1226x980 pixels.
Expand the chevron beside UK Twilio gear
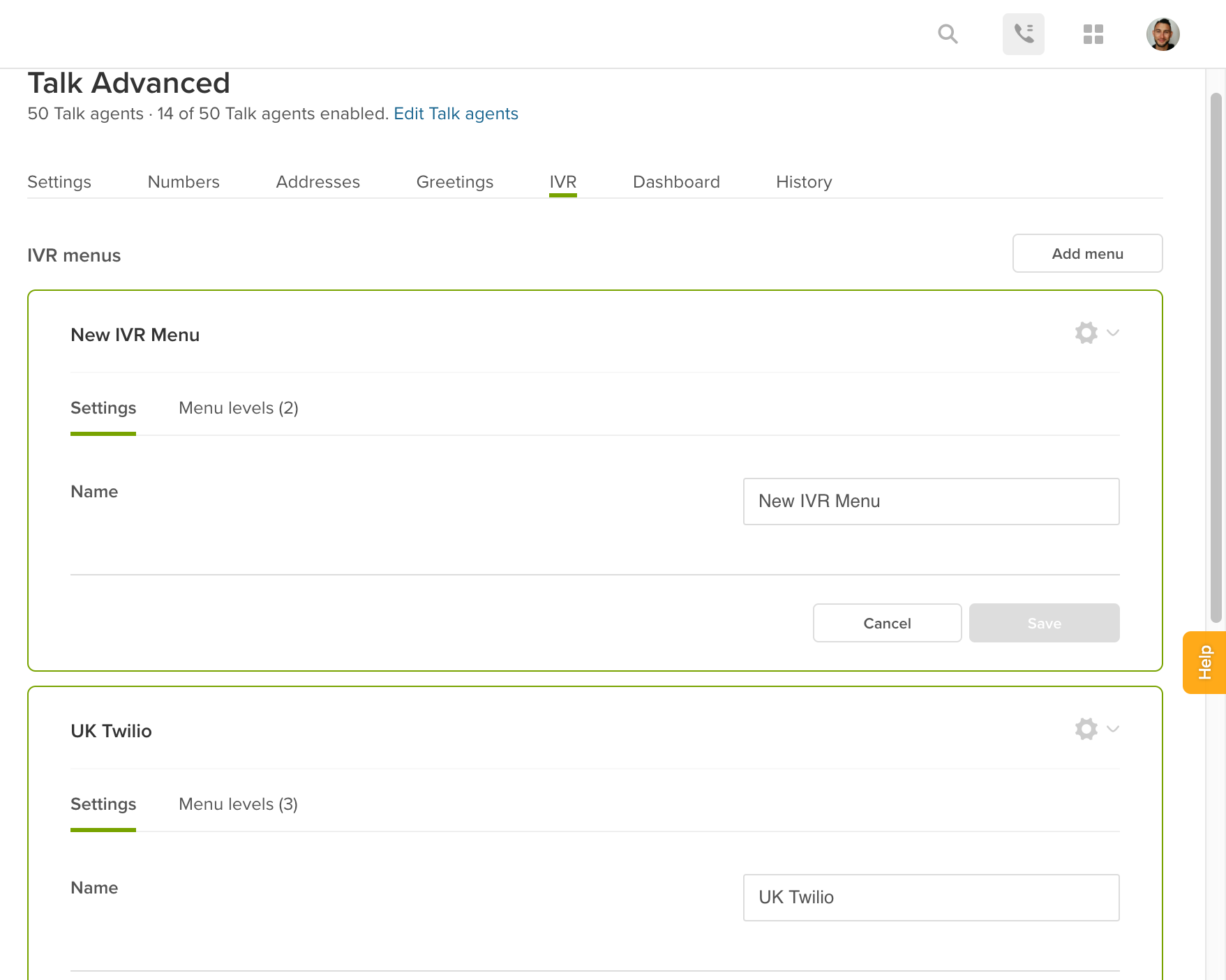[1113, 729]
